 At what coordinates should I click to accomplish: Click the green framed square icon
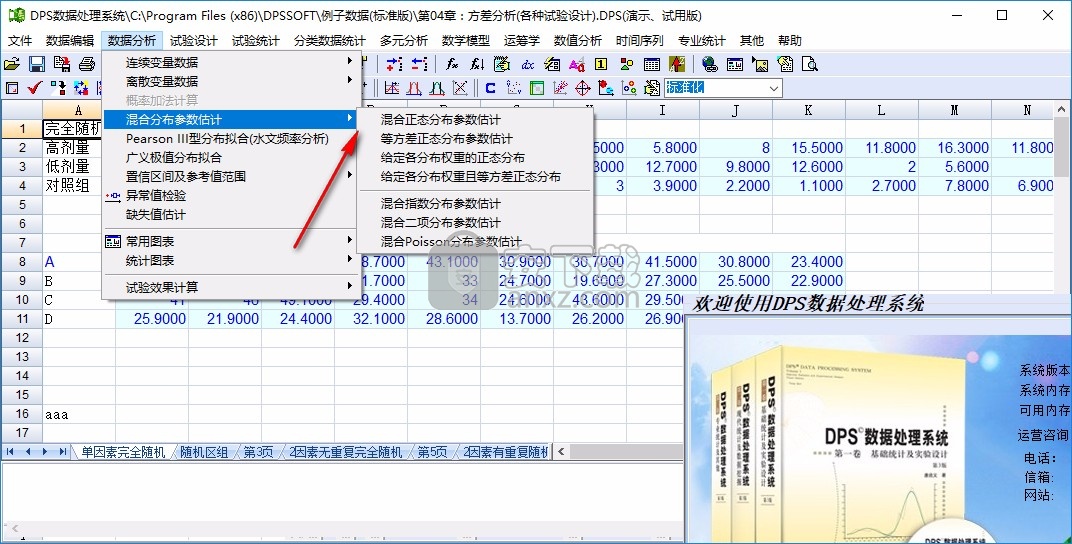click(537, 88)
